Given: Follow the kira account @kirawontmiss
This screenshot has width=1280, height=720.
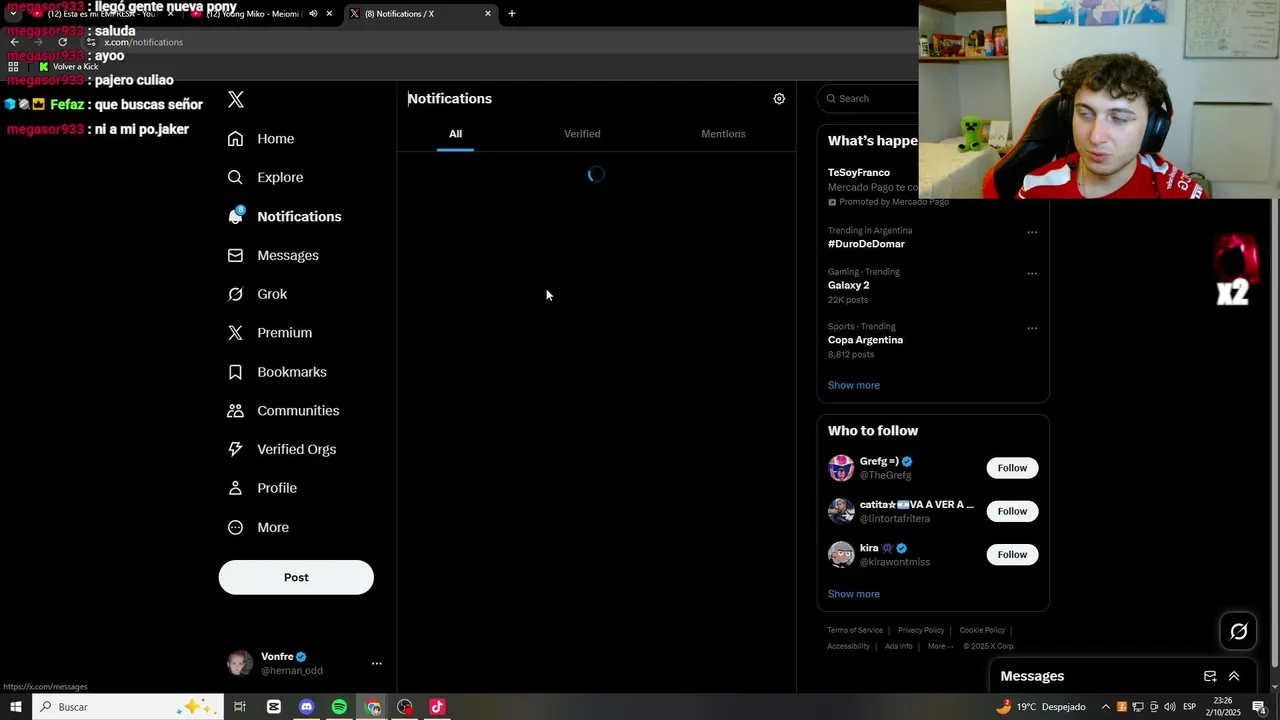Looking at the screenshot, I should click(1012, 554).
